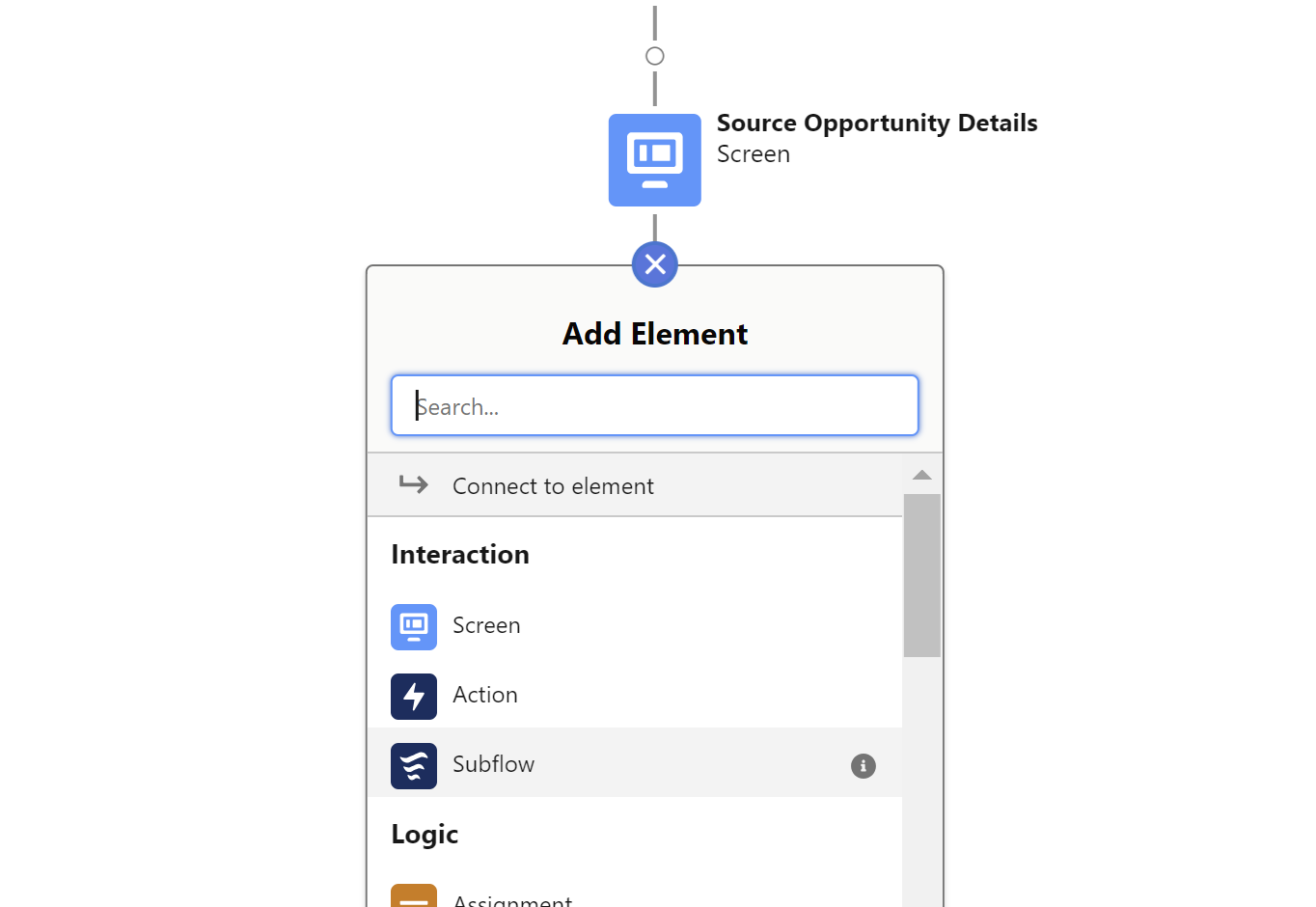Click the scrollbar track below the thumb
The height and width of the screenshot is (907, 1316).
coord(922,782)
